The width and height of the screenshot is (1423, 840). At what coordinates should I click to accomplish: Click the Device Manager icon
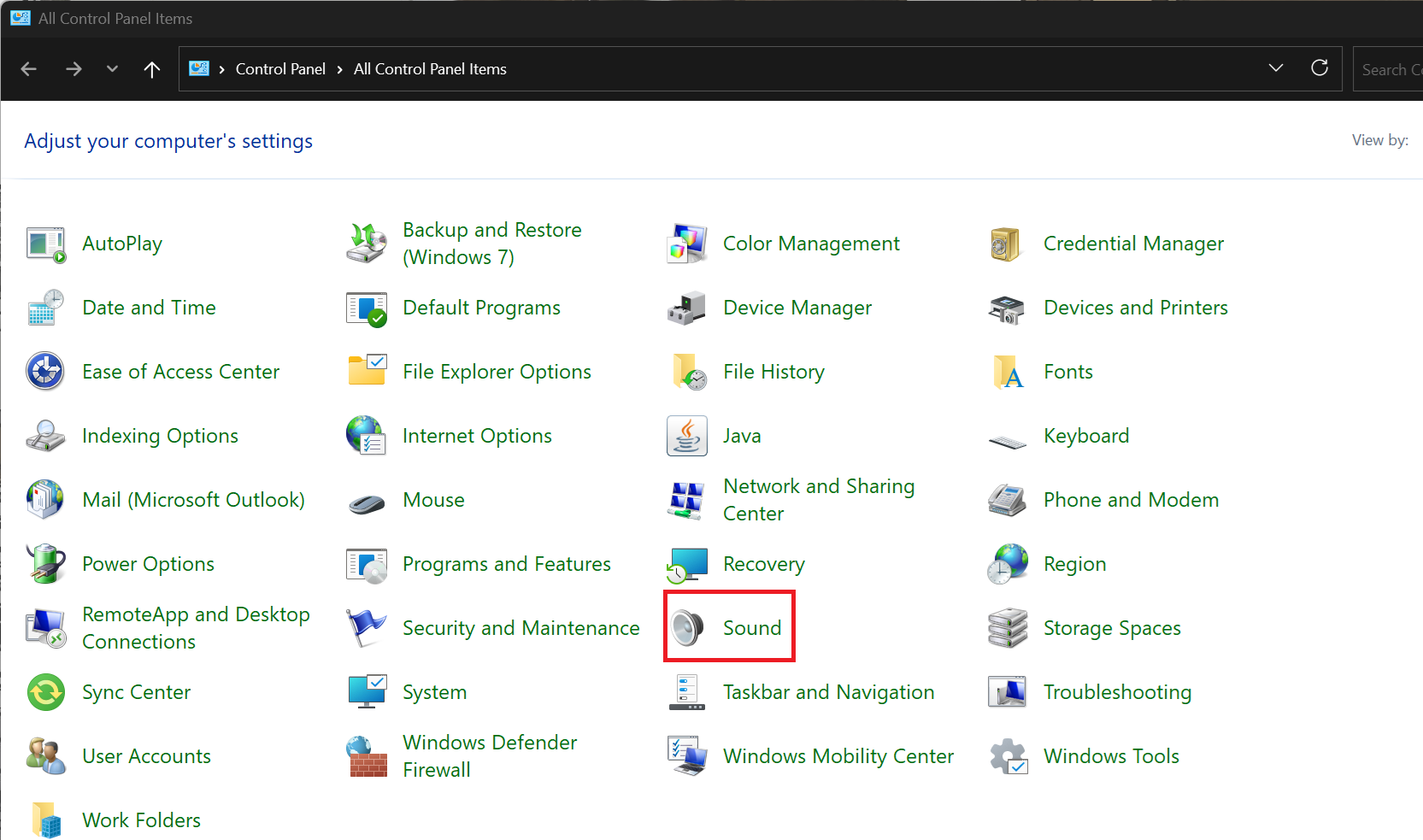(686, 308)
